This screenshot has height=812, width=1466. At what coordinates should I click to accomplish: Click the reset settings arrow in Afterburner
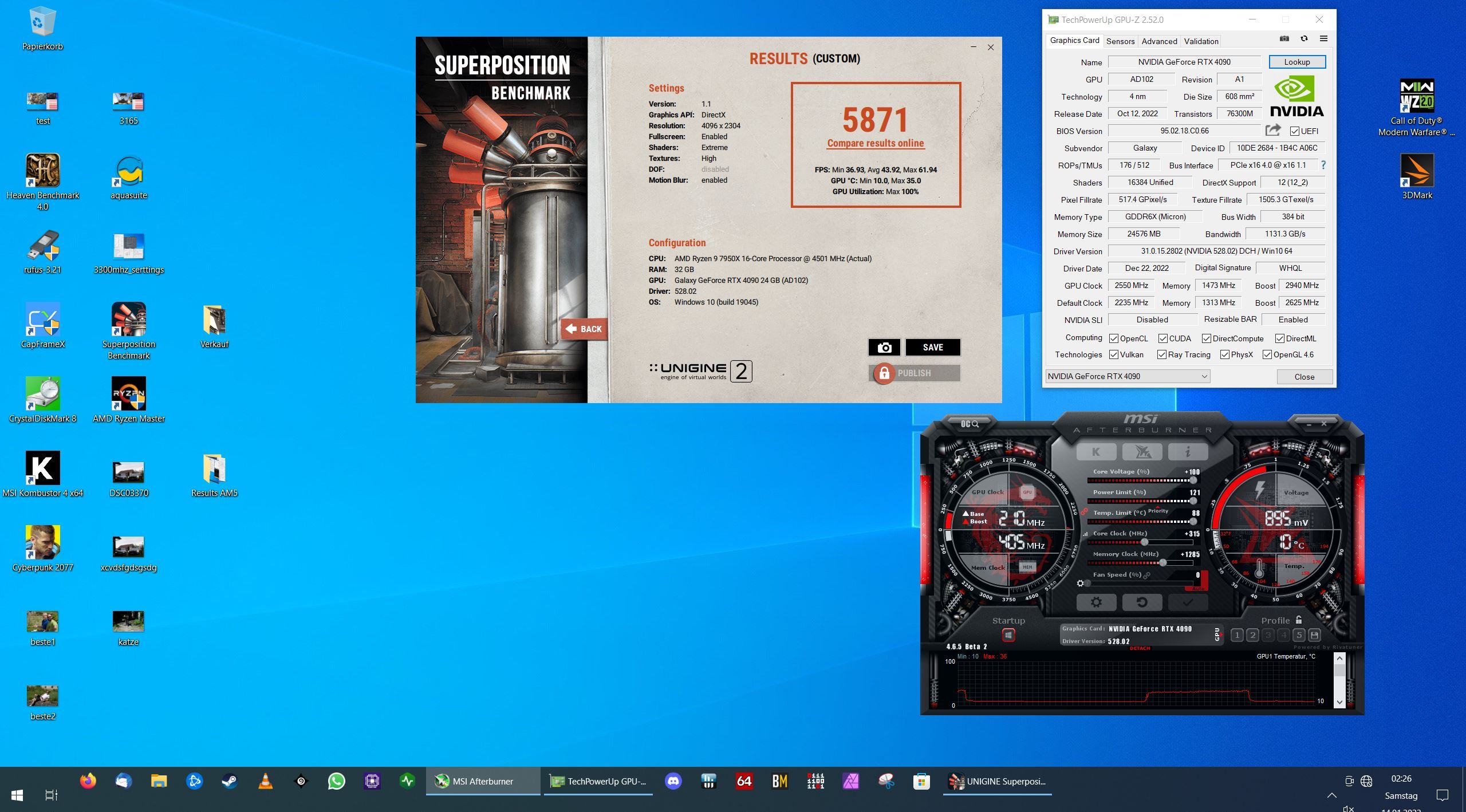[x=1142, y=602]
